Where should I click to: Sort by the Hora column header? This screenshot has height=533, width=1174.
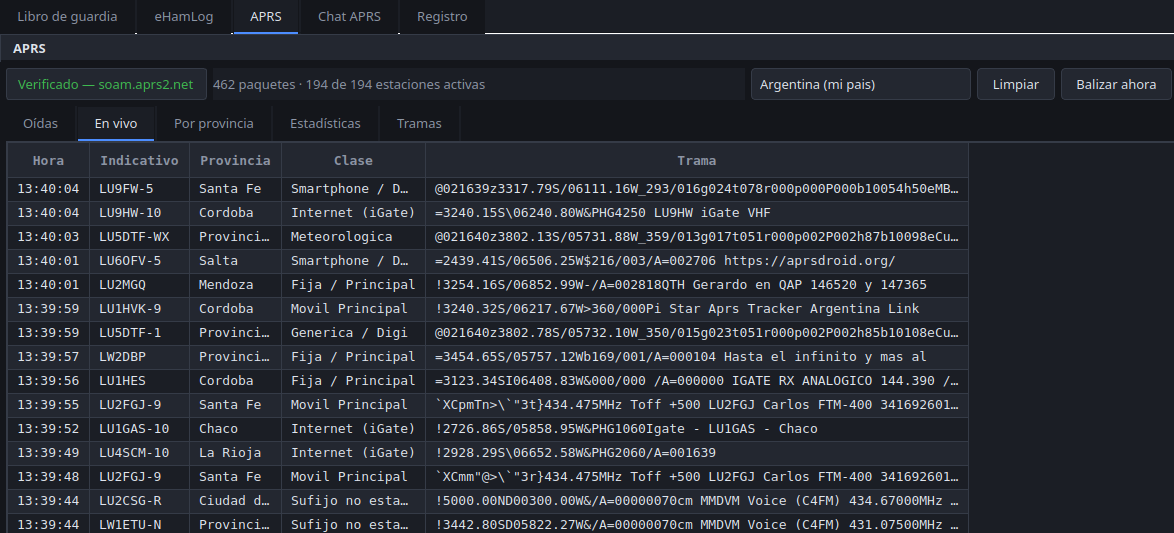pos(49,160)
